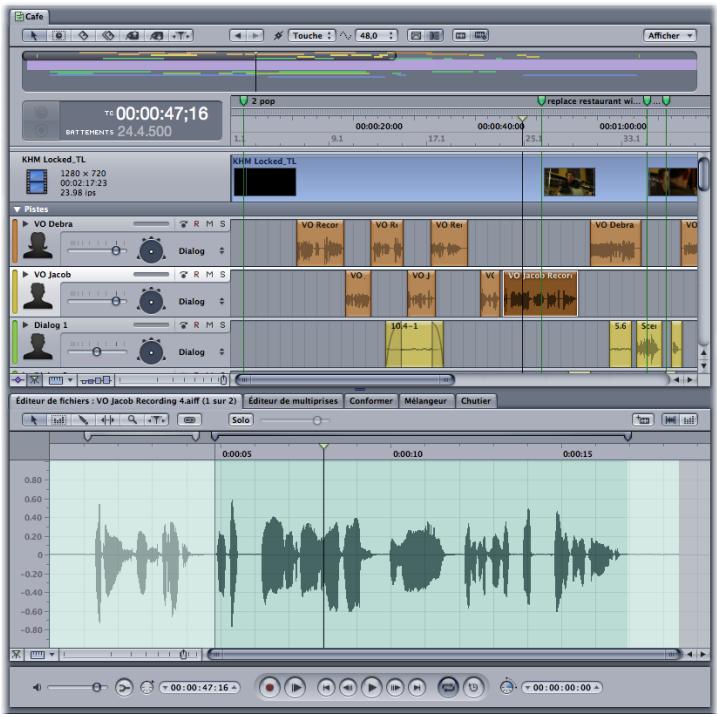Select the frequency selection tool in file editor
The width and height of the screenshot is (717, 717).
pos(59,420)
